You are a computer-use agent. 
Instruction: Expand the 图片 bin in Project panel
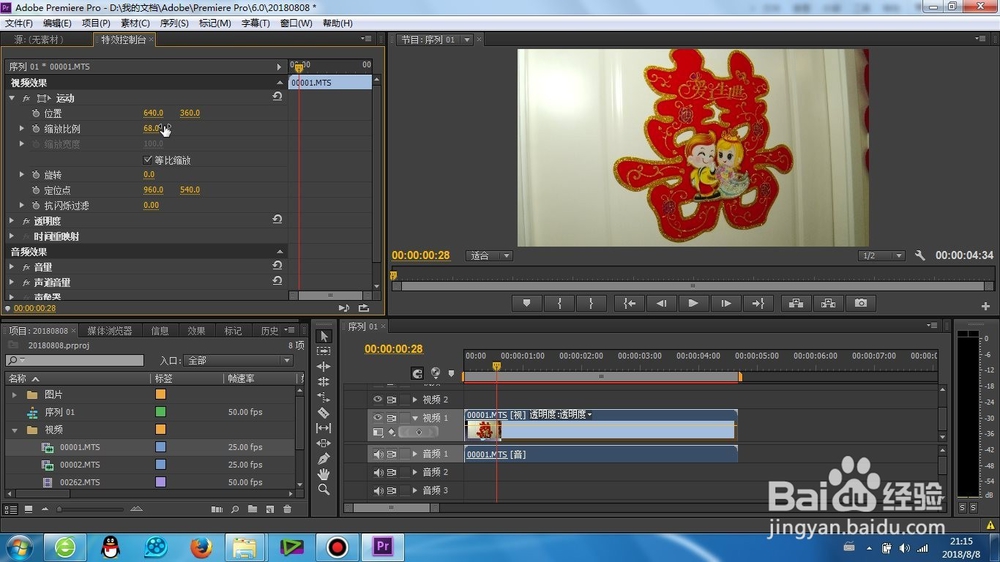coord(14,395)
